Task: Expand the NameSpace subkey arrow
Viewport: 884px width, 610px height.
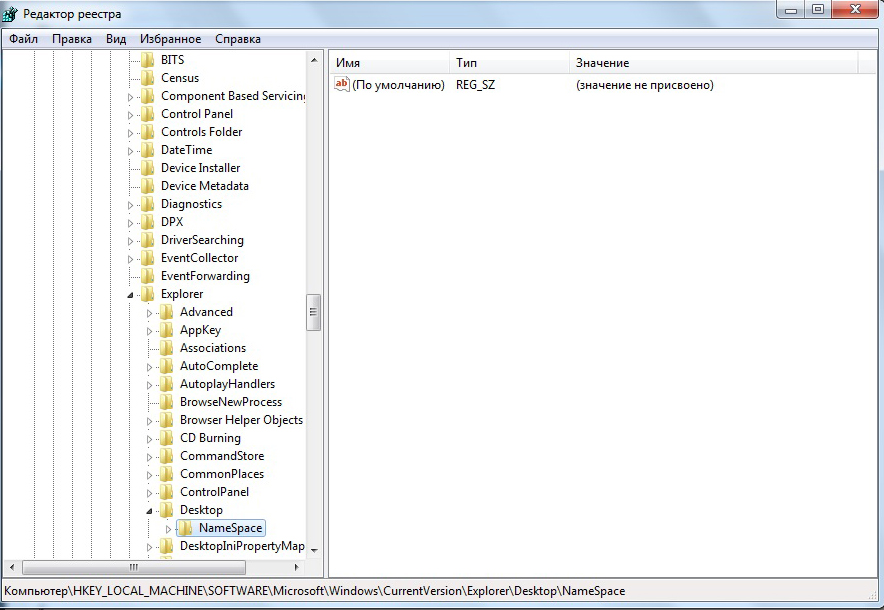Action: (x=168, y=529)
